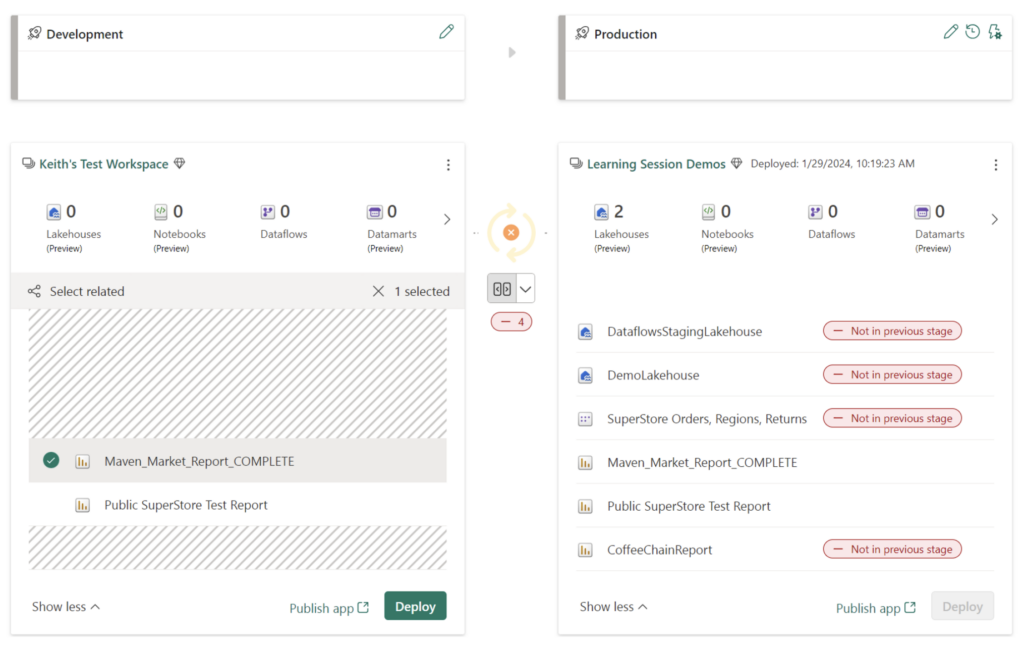Expand more item types with the right chevron arrow
The width and height of the screenshot is (1024, 647).
coord(446,219)
